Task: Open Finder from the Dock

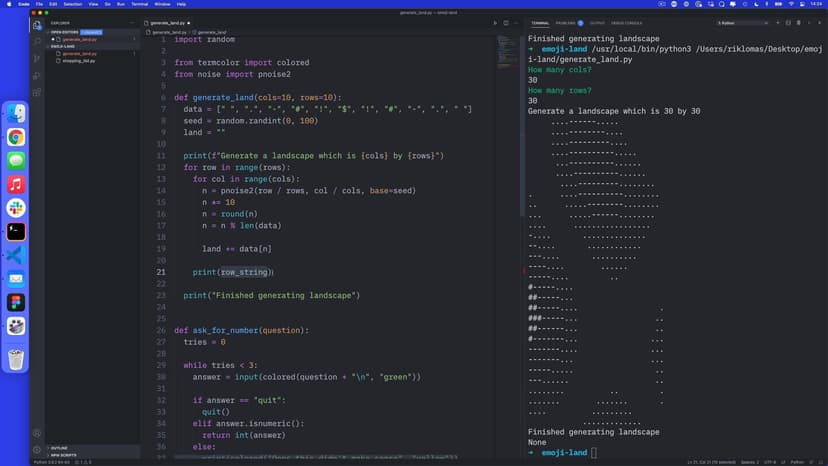Action: click(16, 113)
